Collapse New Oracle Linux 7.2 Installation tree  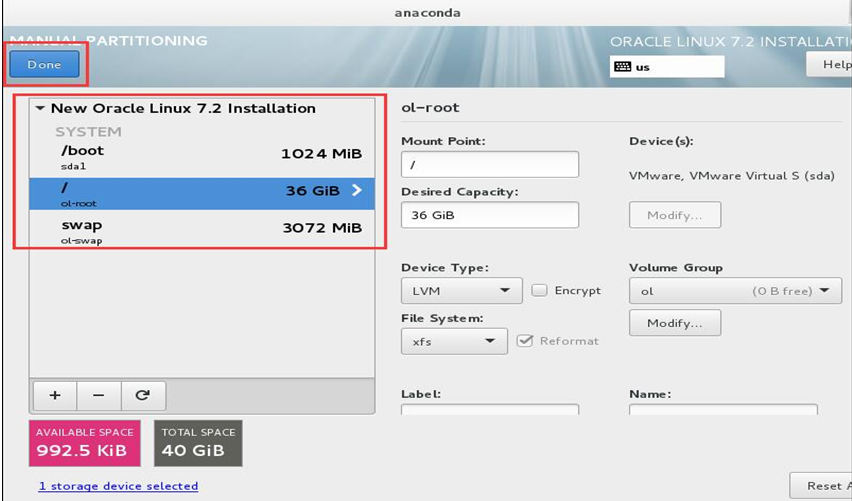(40, 108)
